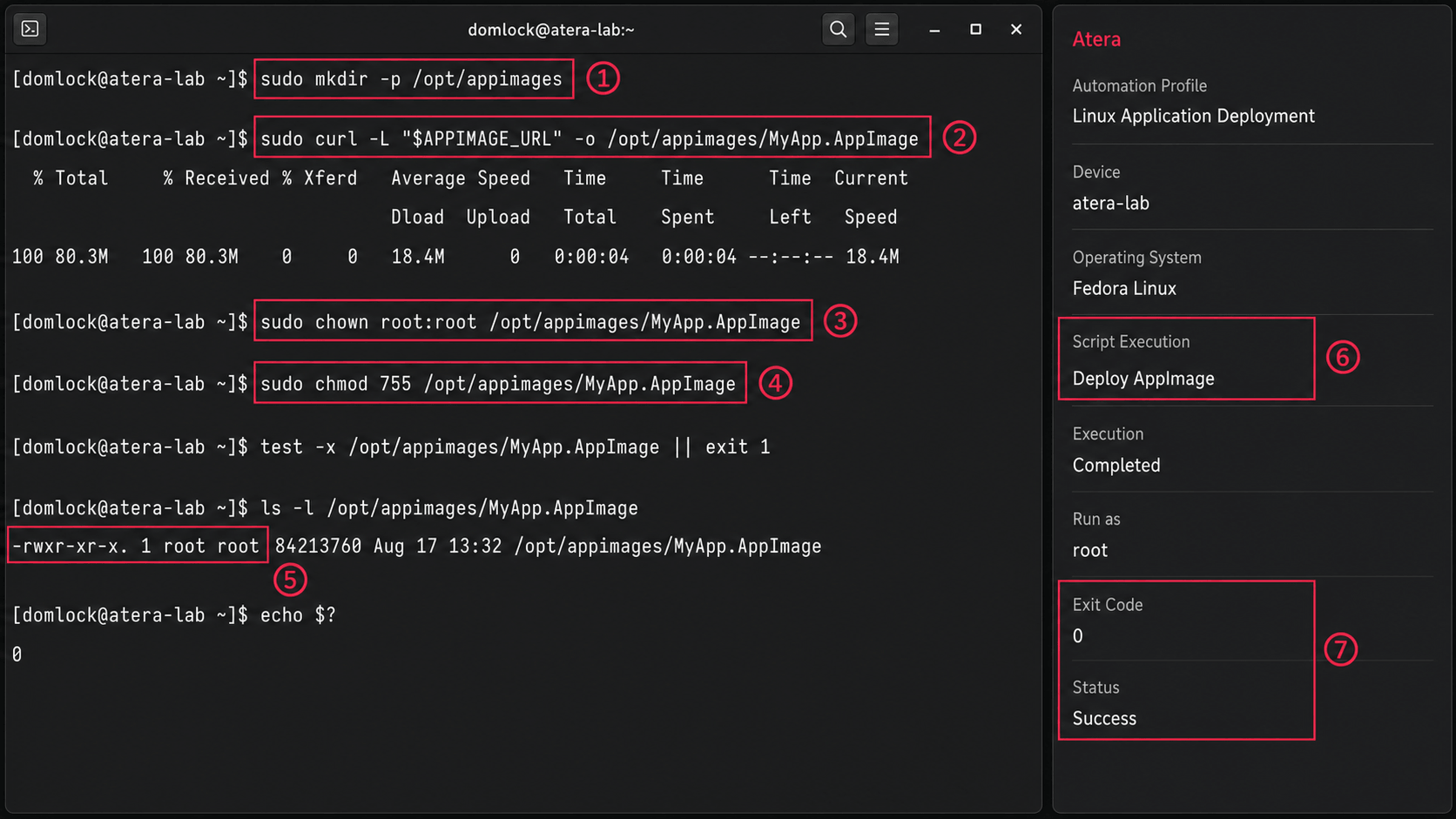Click the window title domlock@atera-lab:~

(x=551, y=30)
